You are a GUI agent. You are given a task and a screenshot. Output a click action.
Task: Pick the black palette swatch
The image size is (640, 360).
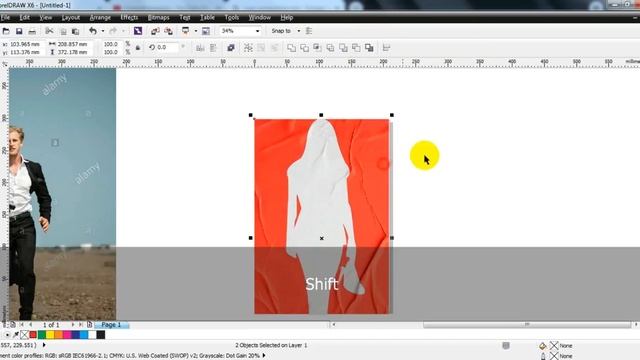(101, 335)
